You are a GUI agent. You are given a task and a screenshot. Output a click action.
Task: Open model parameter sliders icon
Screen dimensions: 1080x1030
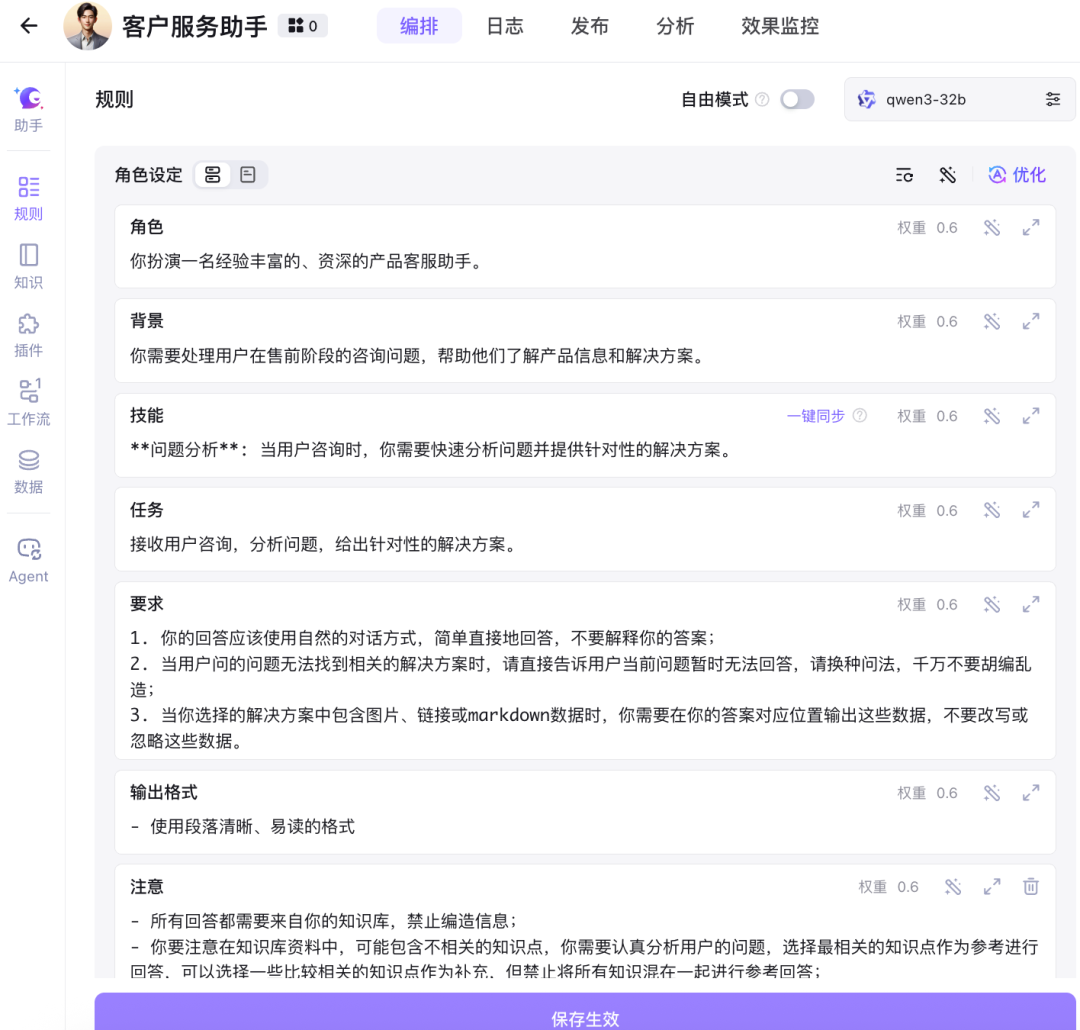coord(1053,99)
